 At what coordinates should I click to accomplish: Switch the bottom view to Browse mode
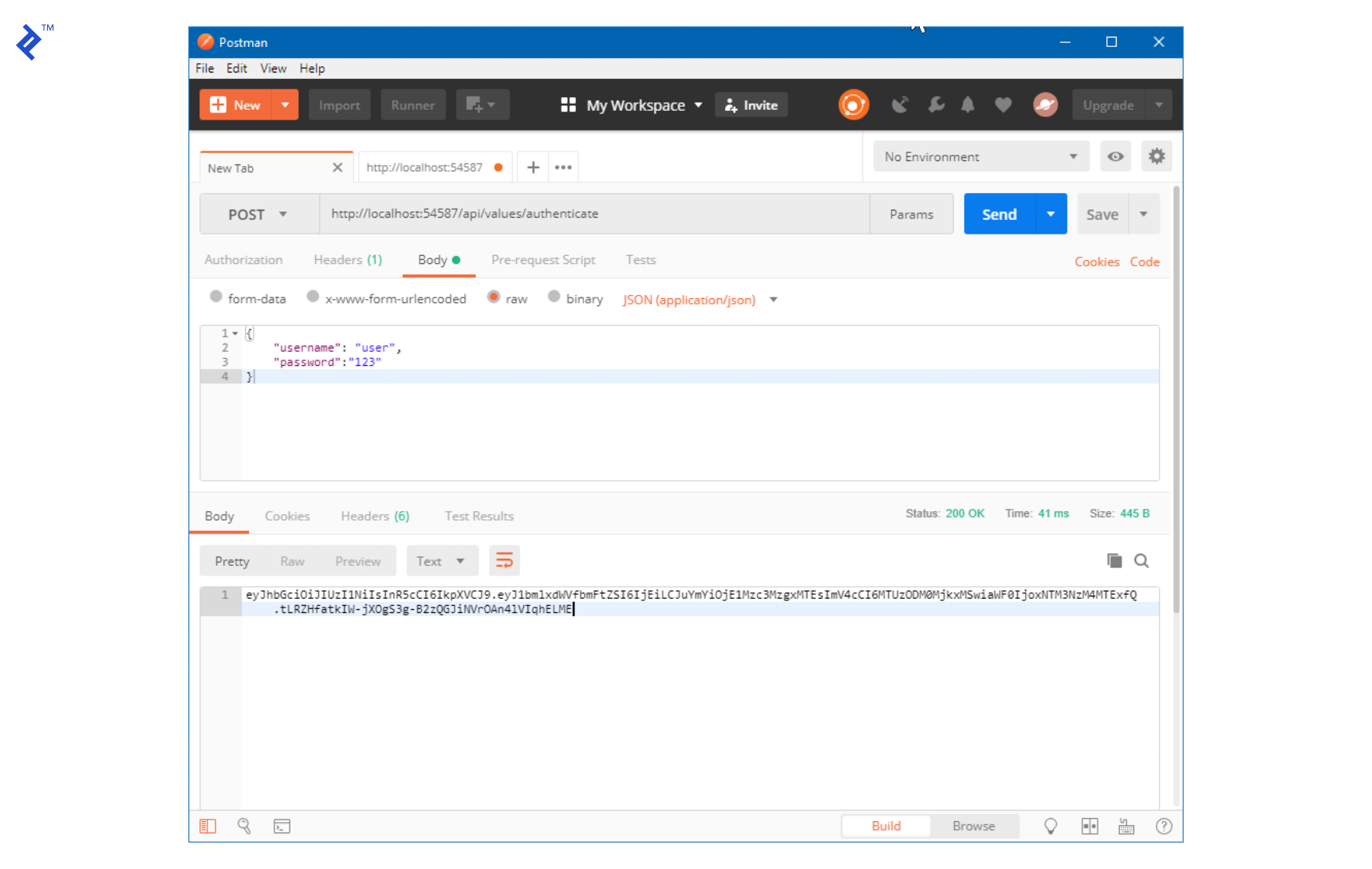(x=973, y=826)
